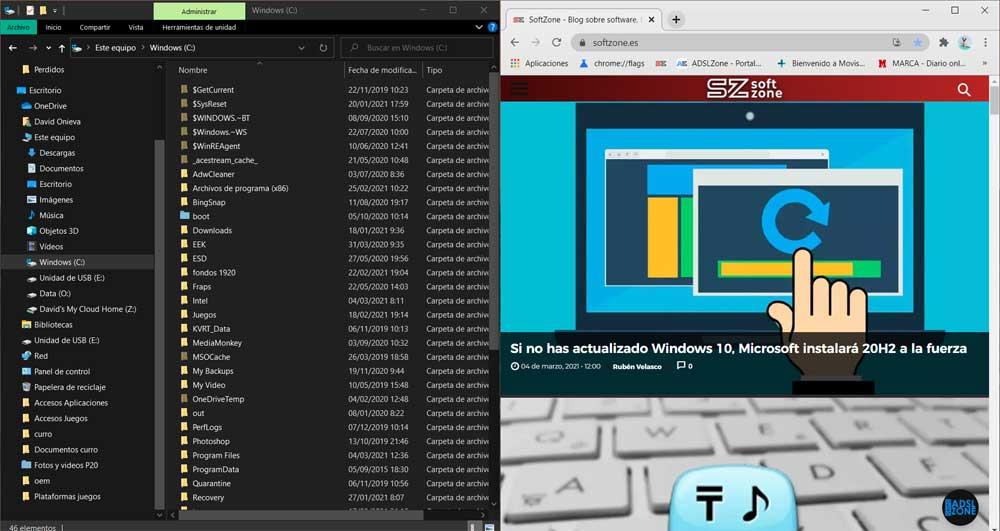Click Explorer horizontal scrollbar
Viewport: 1000px width, 531px height.
302,514
